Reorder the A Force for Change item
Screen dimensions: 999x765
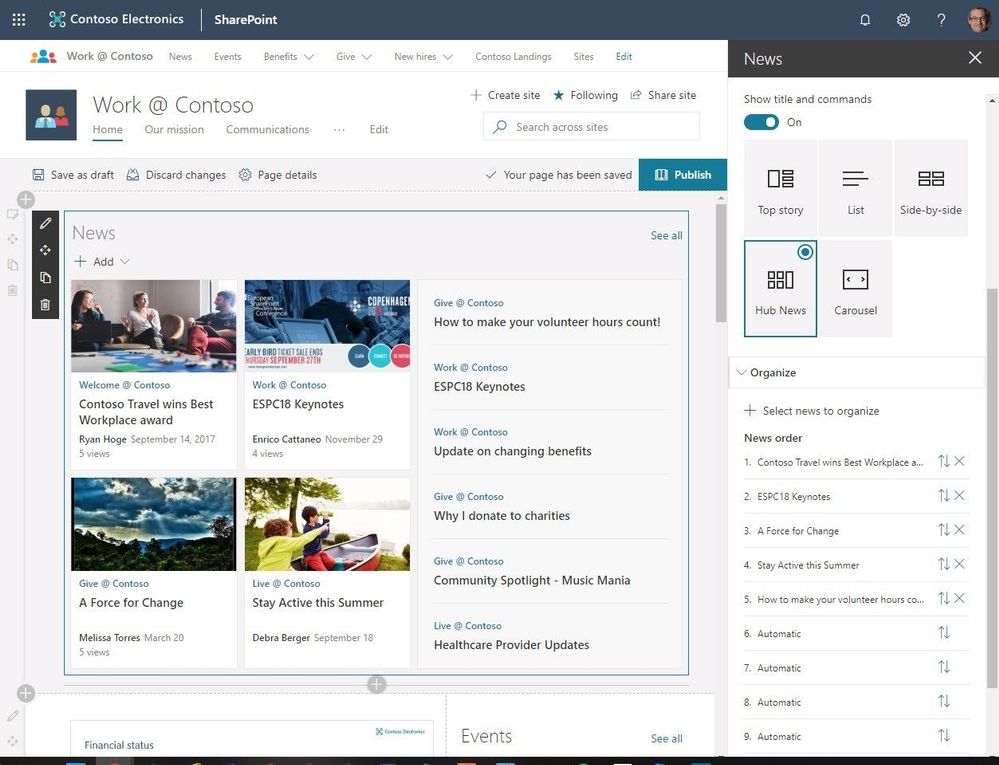[x=943, y=530]
